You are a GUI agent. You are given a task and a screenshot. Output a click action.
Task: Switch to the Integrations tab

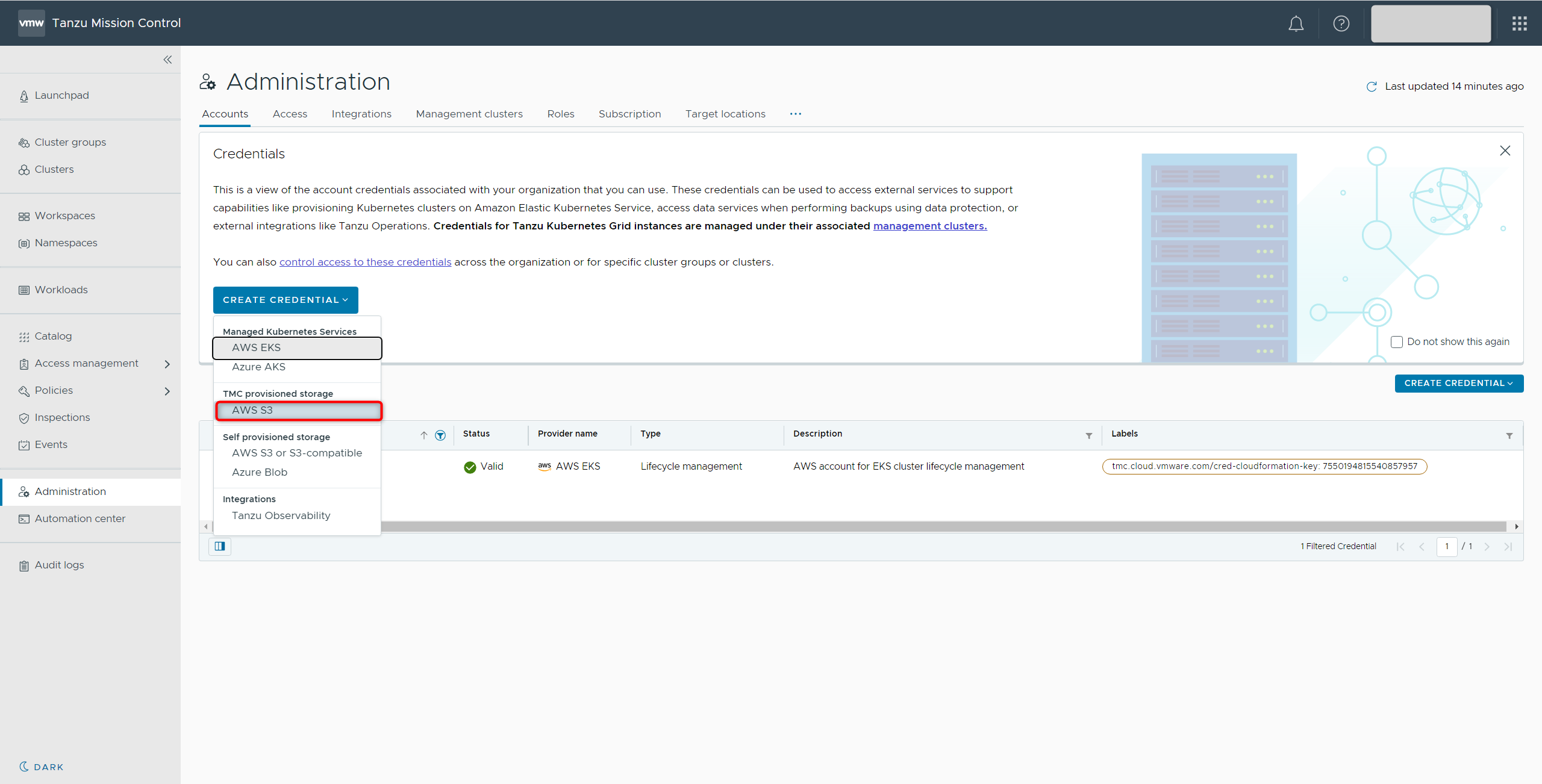361,114
